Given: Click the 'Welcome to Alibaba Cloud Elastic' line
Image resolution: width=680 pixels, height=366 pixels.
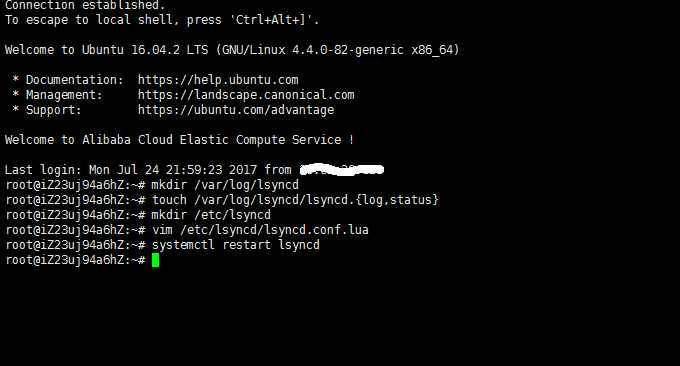Looking at the screenshot, I should tap(180, 140).
